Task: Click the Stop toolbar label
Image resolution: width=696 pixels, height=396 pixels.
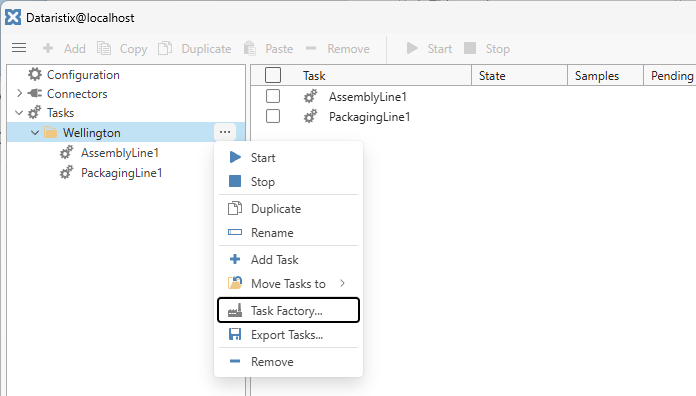Action: click(498, 49)
